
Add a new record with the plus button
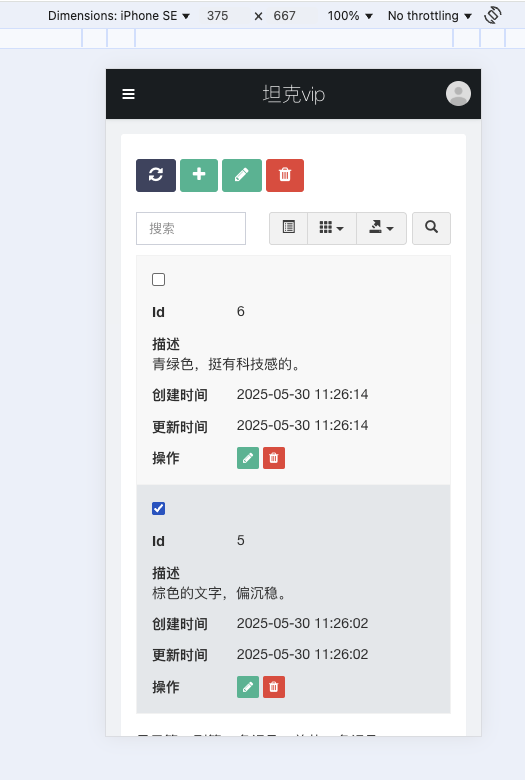click(x=199, y=175)
